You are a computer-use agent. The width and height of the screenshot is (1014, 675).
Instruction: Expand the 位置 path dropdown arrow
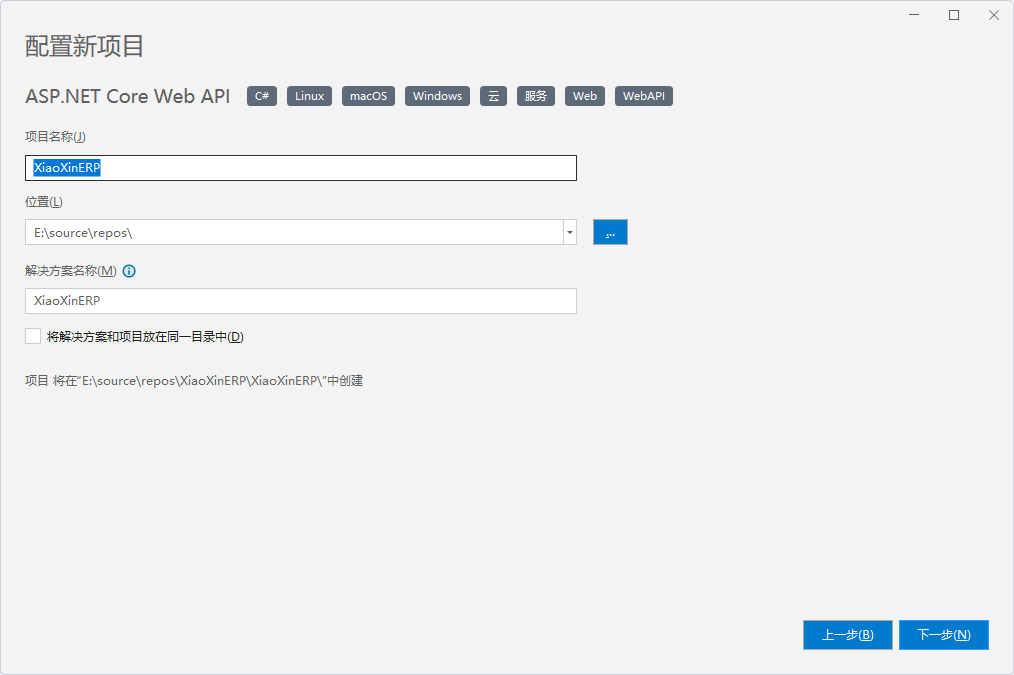click(569, 232)
